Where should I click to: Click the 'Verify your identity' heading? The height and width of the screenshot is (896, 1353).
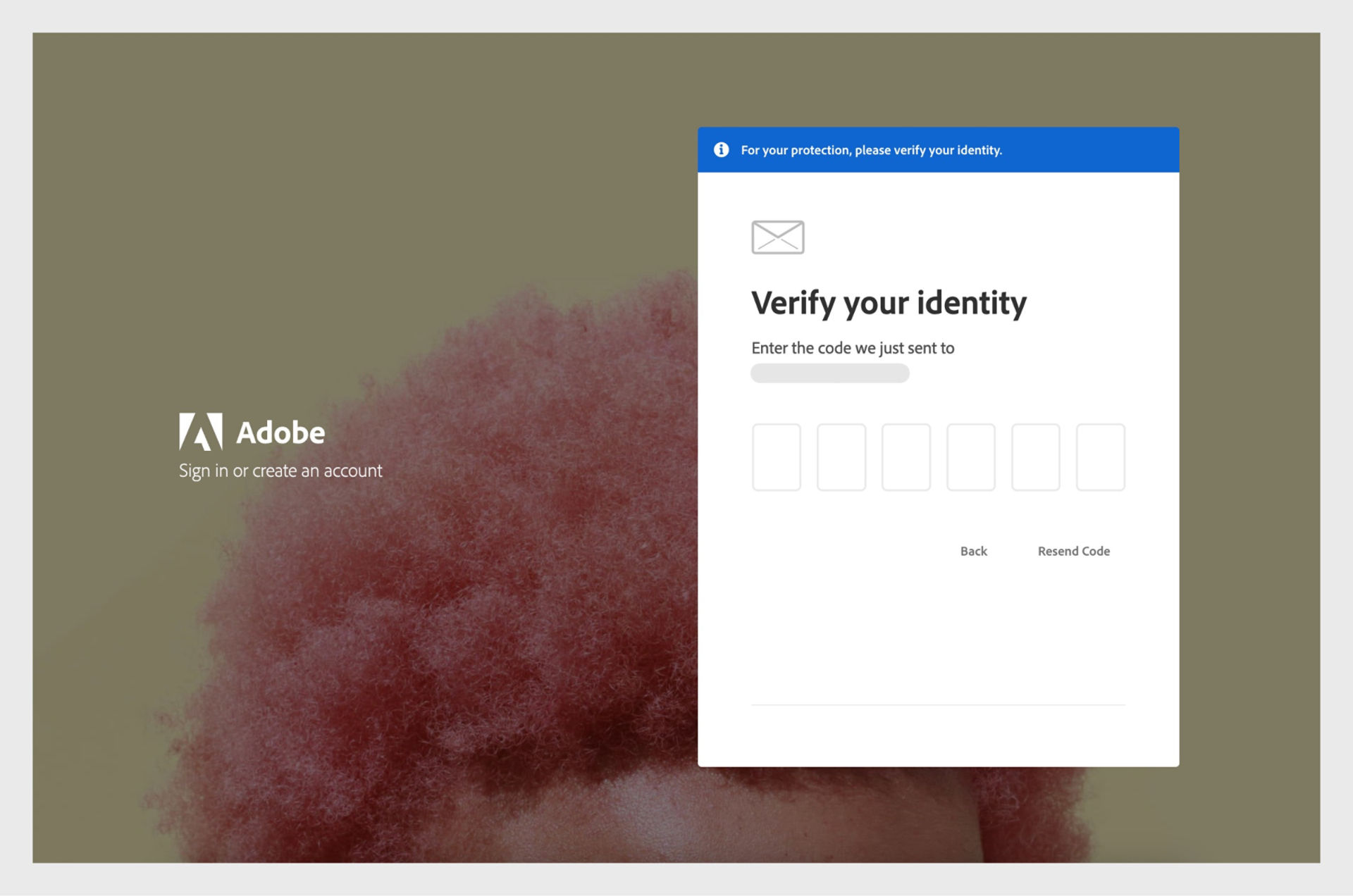[889, 303]
